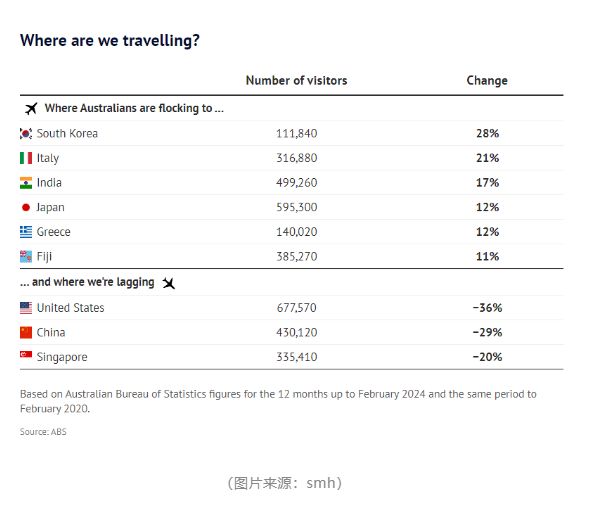Click the 'Change' column header

click(487, 80)
